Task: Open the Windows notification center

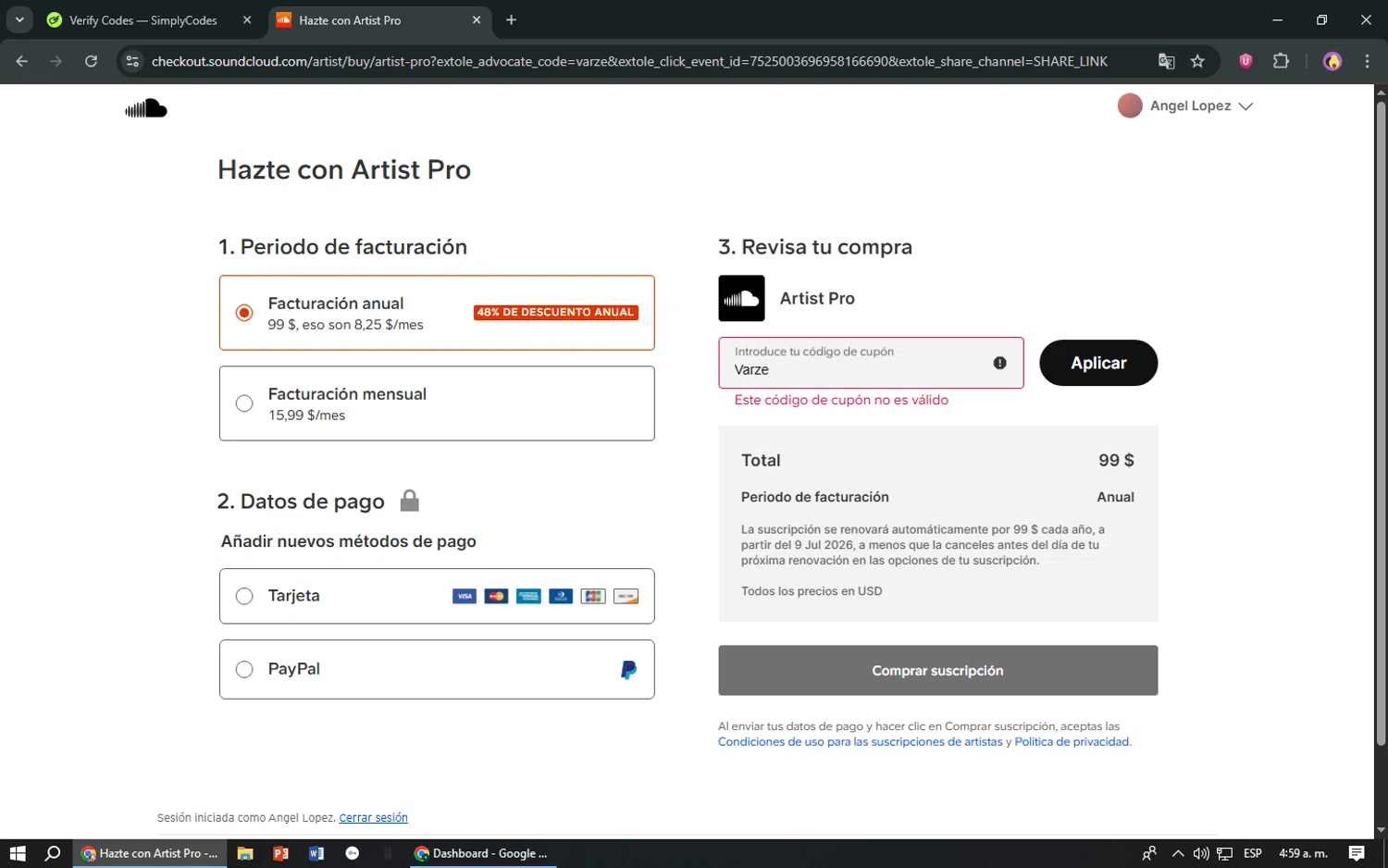Action: pos(1357,853)
